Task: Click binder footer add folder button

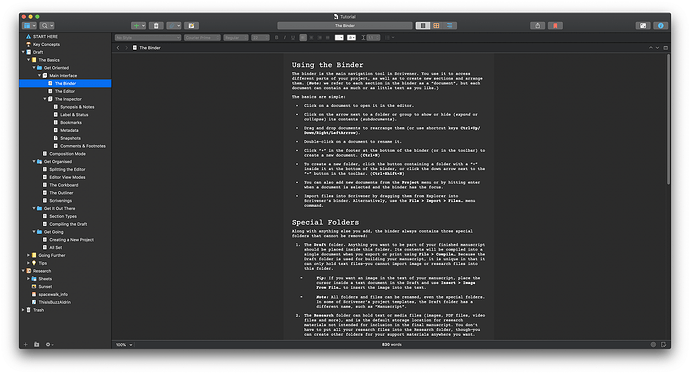Action: tap(37, 344)
